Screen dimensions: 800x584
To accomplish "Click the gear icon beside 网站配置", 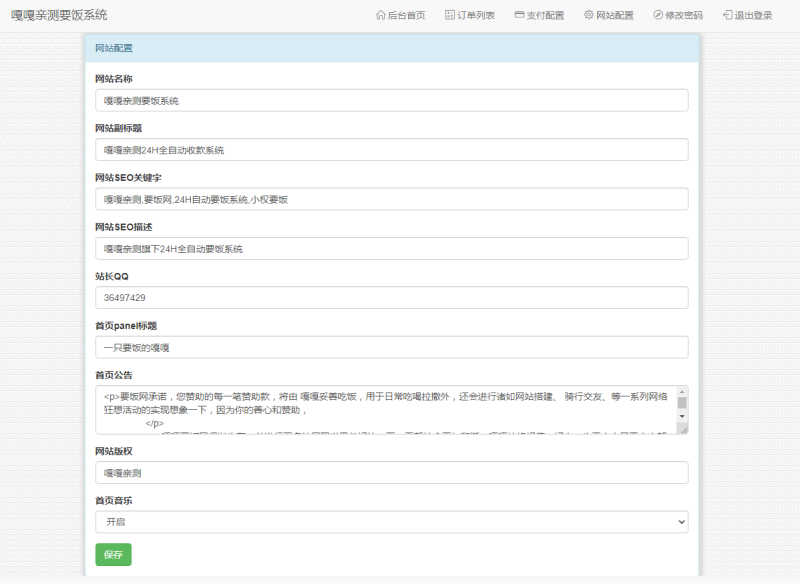I will click(589, 15).
